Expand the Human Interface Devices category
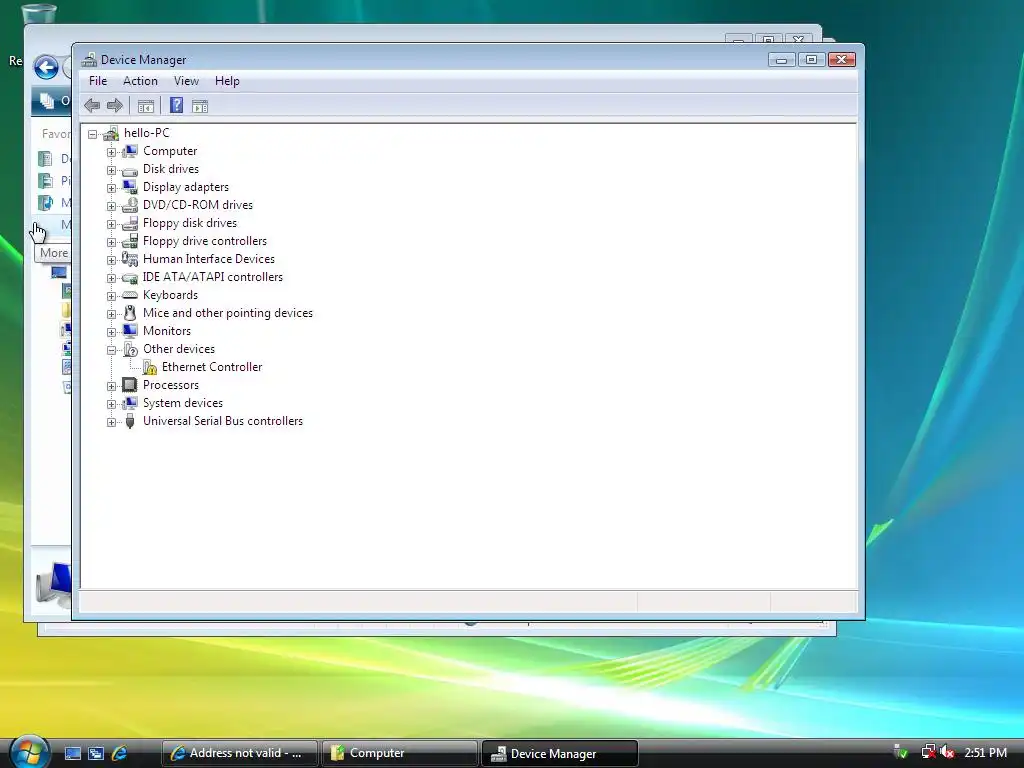This screenshot has width=1024, height=768. pyautogui.click(x=112, y=260)
